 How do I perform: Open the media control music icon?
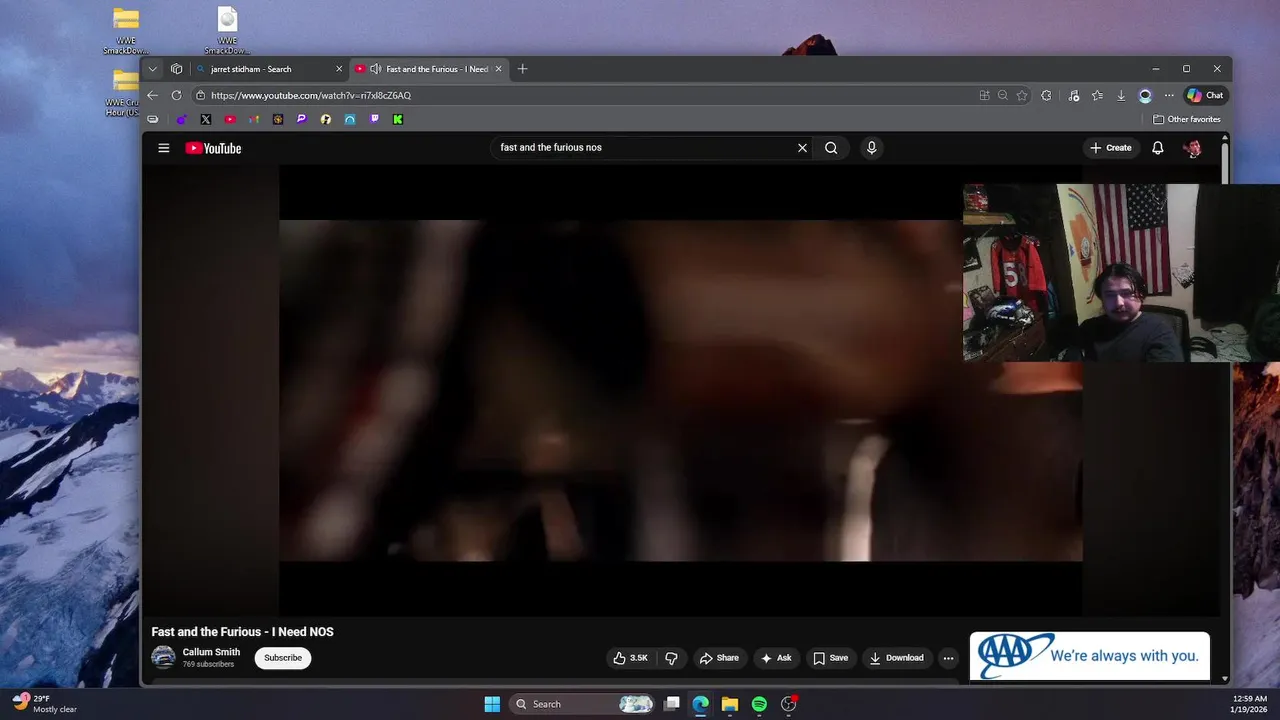[x=1074, y=95]
